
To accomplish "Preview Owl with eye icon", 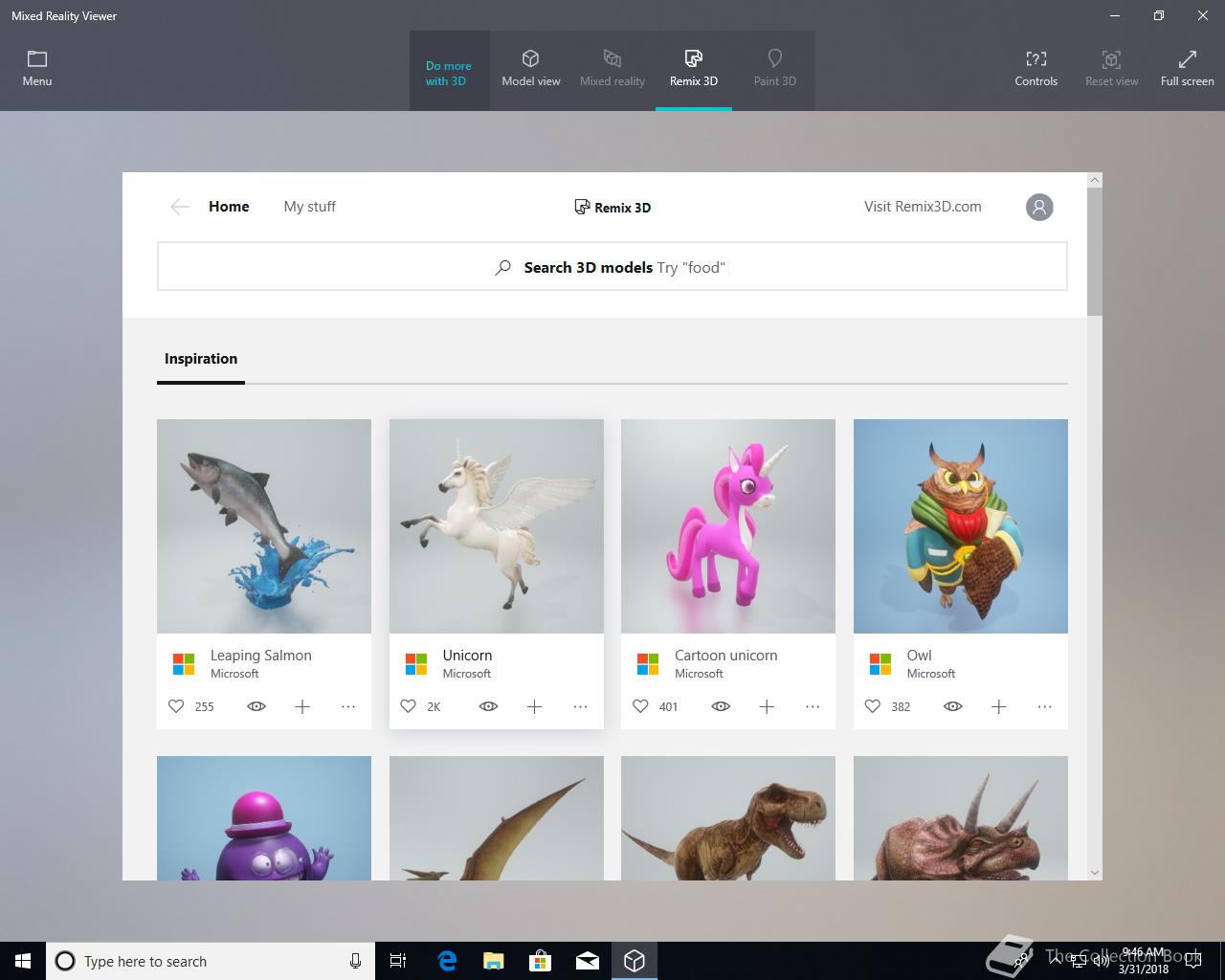I will click(953, 706).
